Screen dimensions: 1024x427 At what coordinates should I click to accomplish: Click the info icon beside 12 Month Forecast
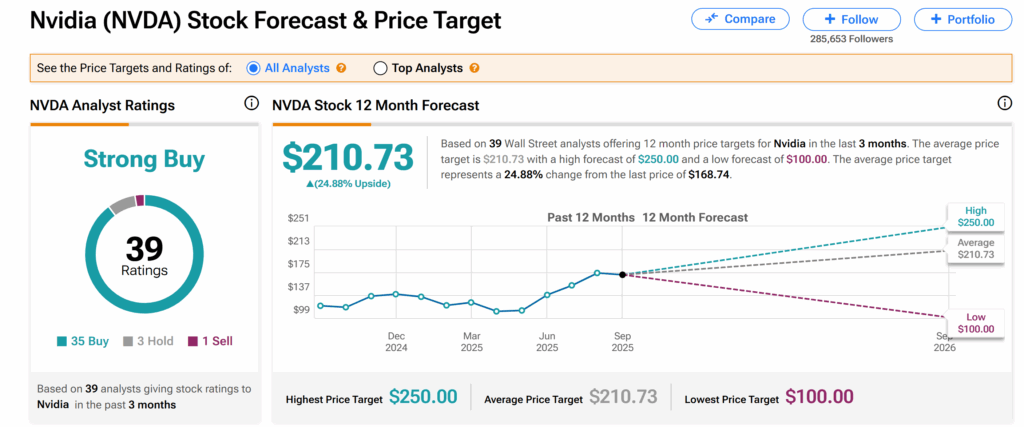pyautogui.click(x=1004, y=104)
